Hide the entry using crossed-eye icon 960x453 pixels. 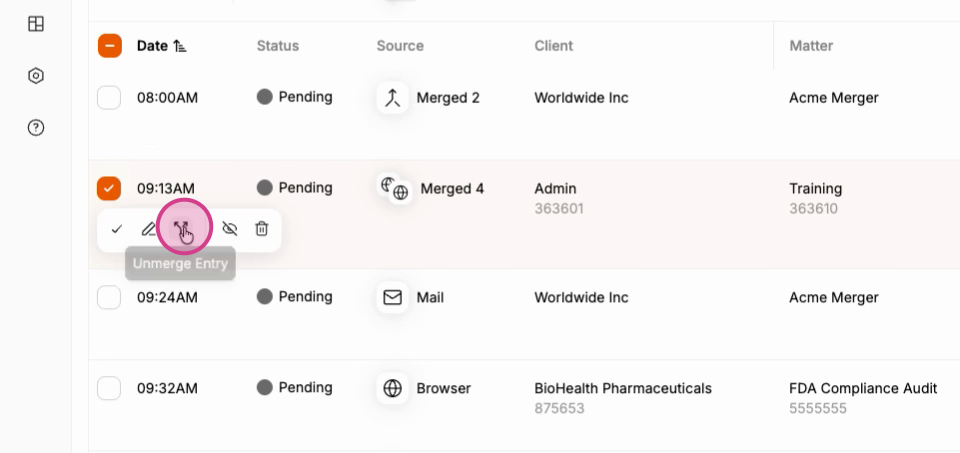point(230,229)
